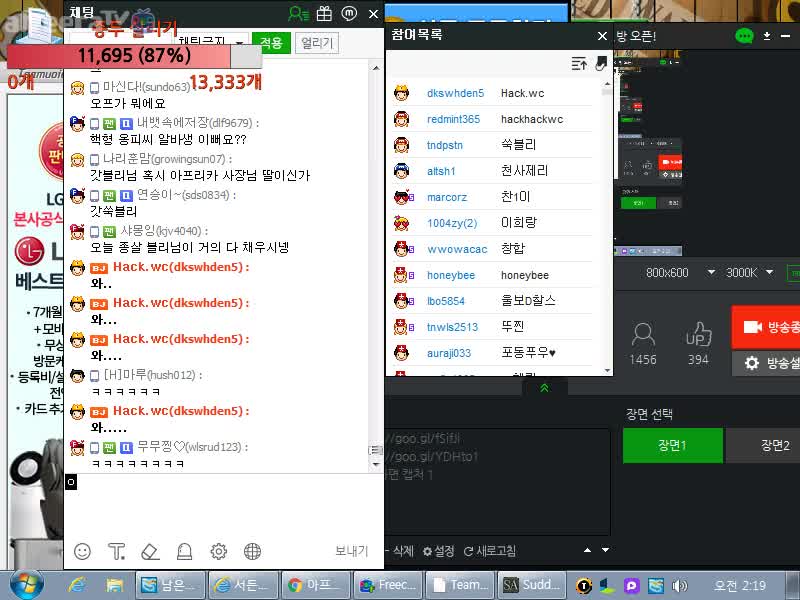Open chat settings via the gear icon
The width and height of the screenshot is (800, 600).
(220, 551)
